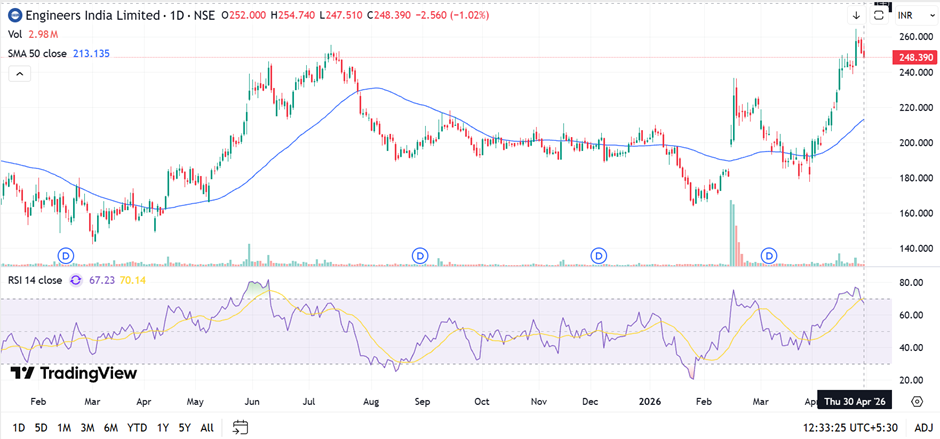Click the fullscreen frame icon beside INR
The image size is (940, 439).
pyautogui.click(x=880, y=16)
